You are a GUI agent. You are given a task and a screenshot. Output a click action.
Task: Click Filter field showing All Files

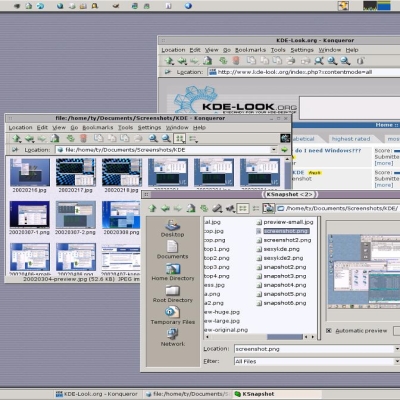point(314,361)
